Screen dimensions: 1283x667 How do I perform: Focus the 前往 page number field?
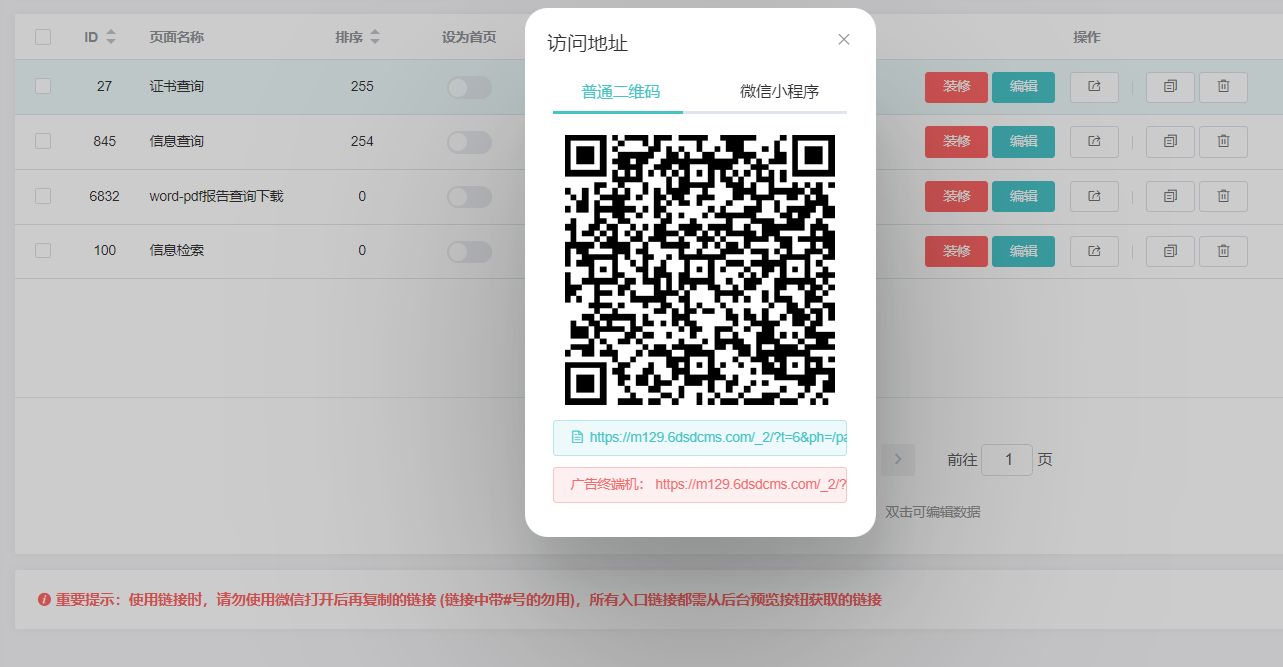pos(1007,460)
